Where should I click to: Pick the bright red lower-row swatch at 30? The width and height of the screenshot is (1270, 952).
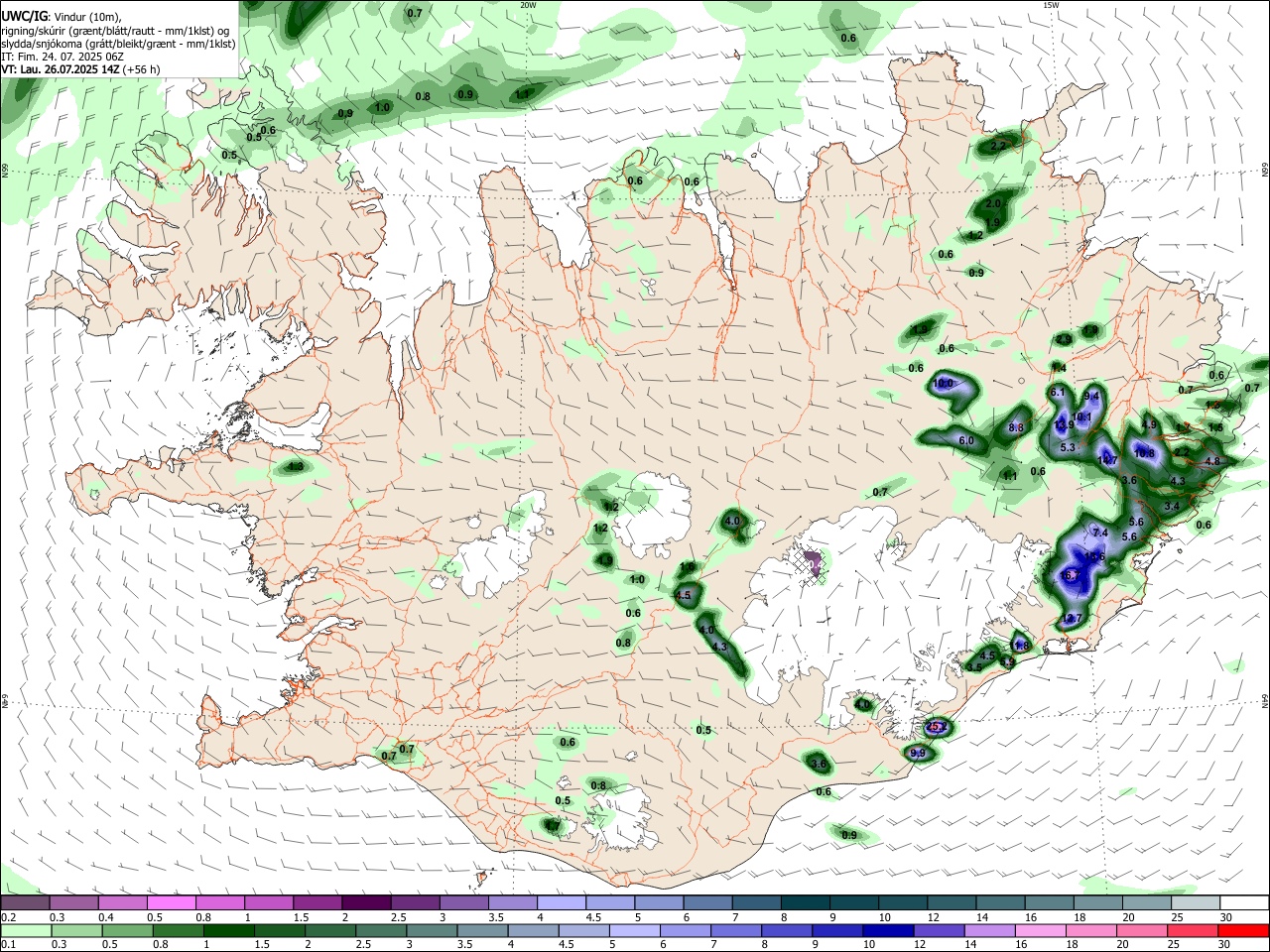1244,930
